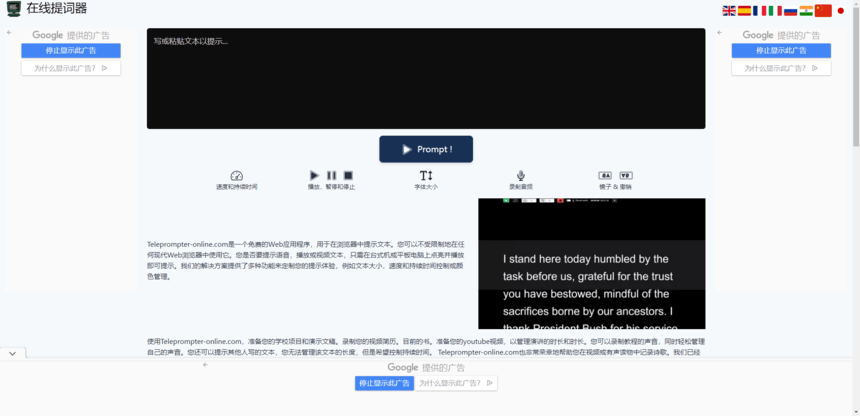Stop showing the bottom banner ad
The image size is (860, 416).
coord(384,383)
